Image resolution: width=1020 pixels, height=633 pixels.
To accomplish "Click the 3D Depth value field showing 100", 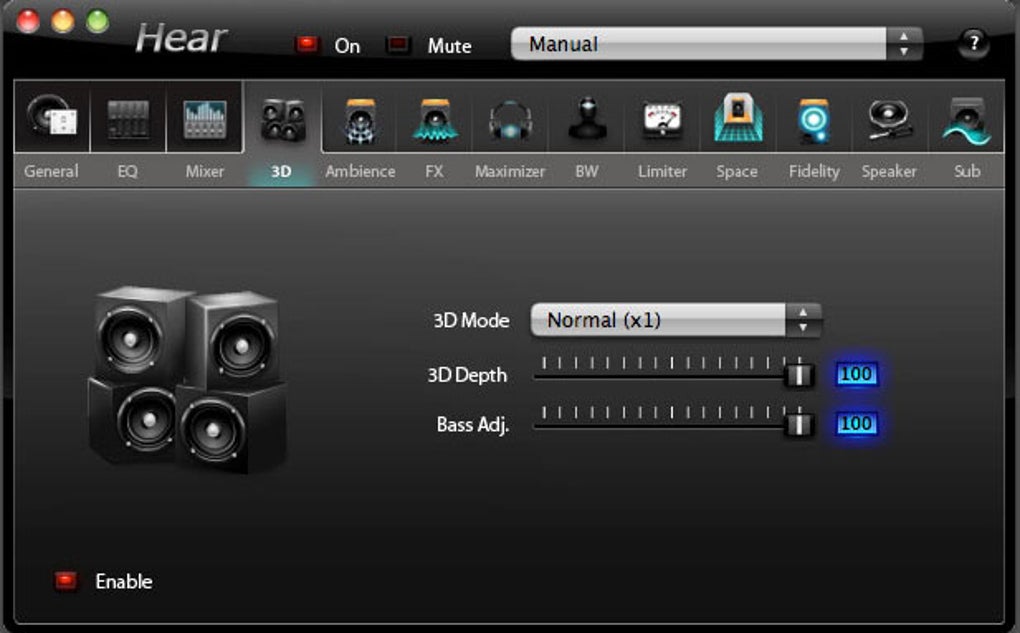I will [x=856, y=374].
